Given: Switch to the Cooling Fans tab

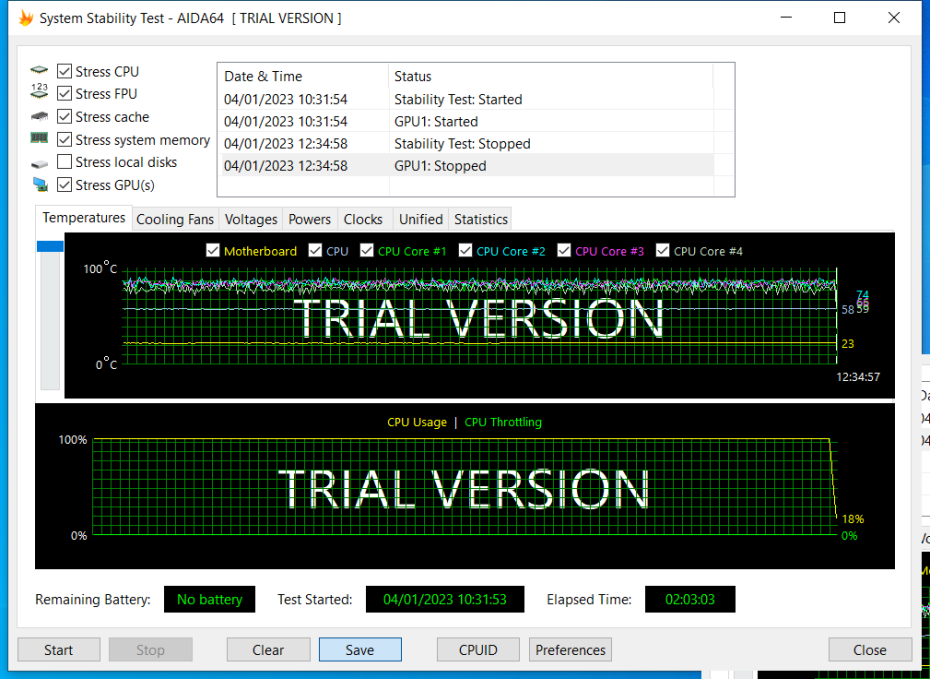Looking at the screenshot, I should pos(175,219).
